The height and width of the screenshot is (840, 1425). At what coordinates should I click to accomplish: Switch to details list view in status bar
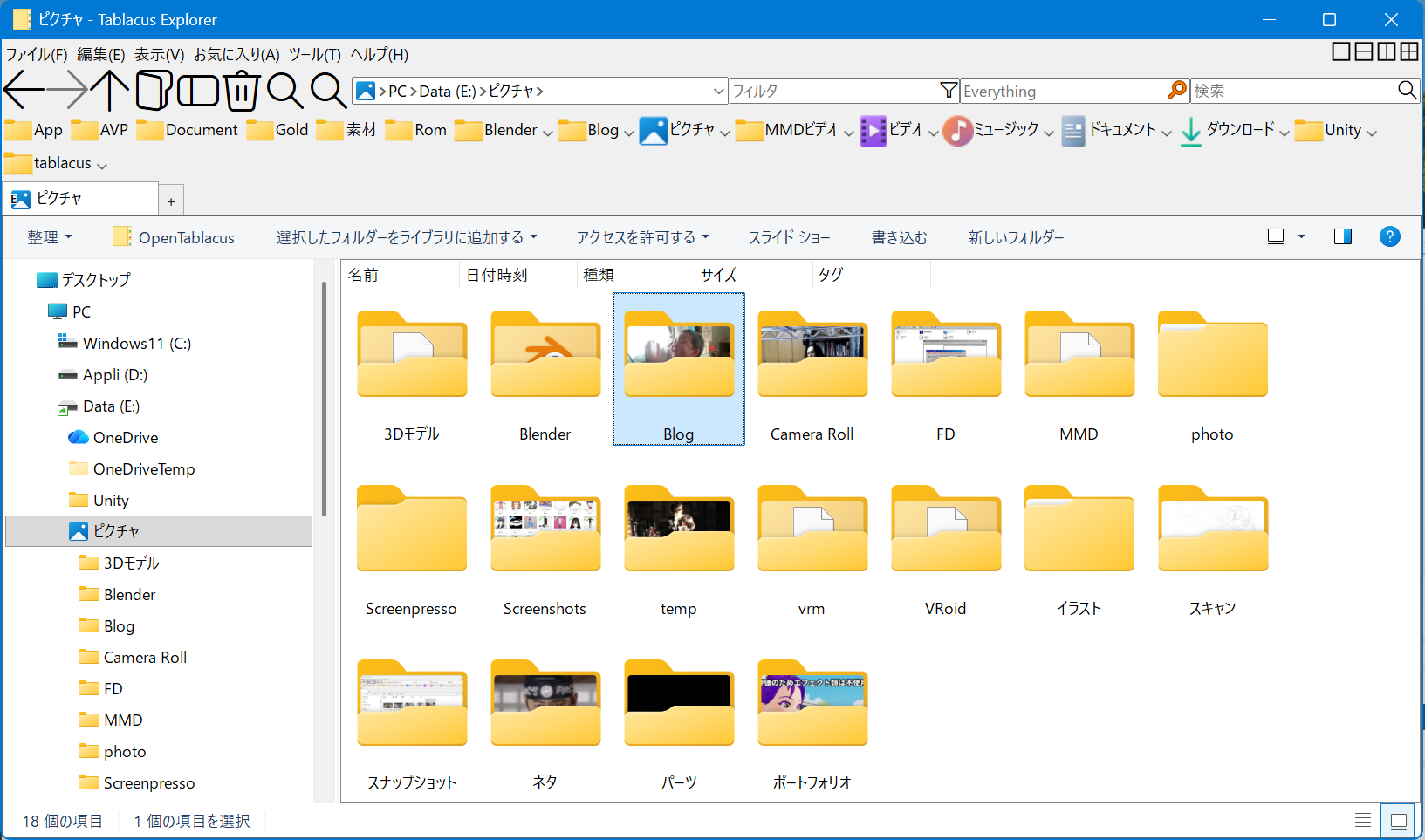point(1362,820)
